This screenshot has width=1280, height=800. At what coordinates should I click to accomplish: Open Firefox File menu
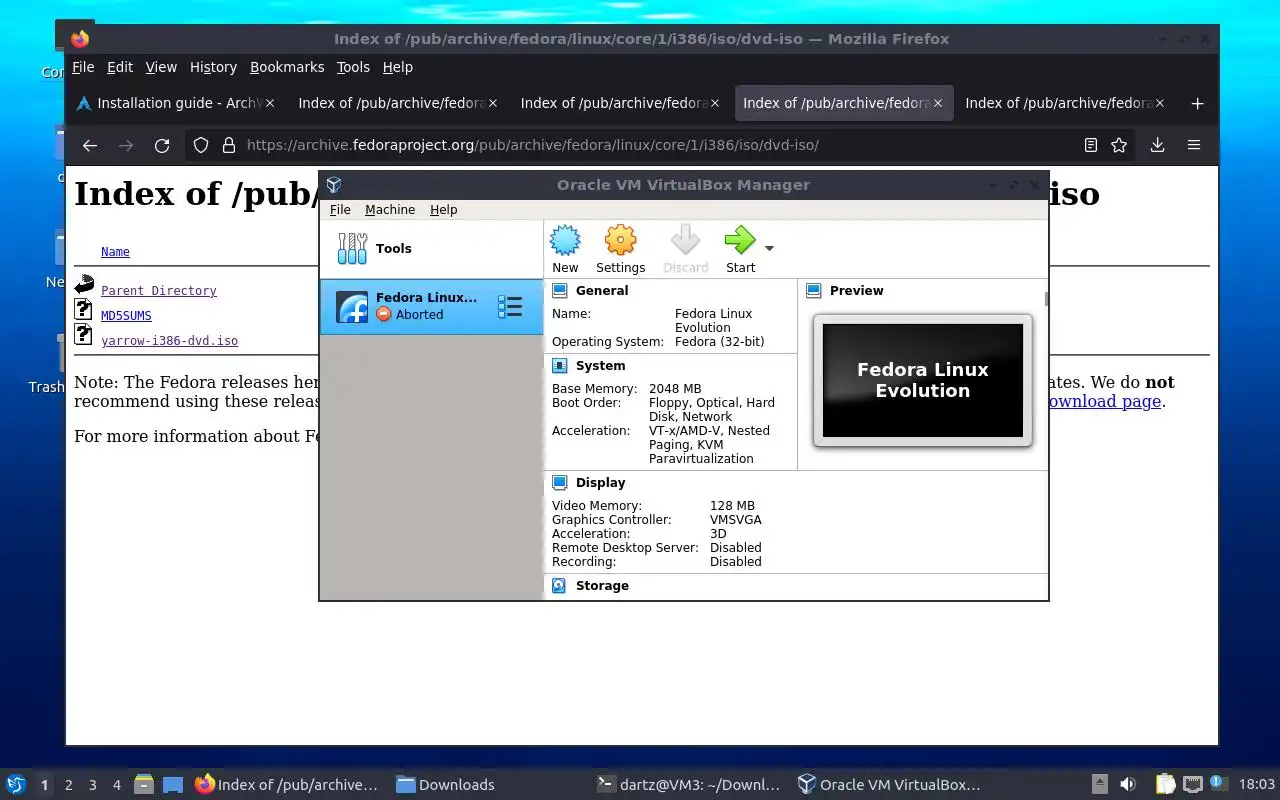pyautogui.click(x=83, y=67)
